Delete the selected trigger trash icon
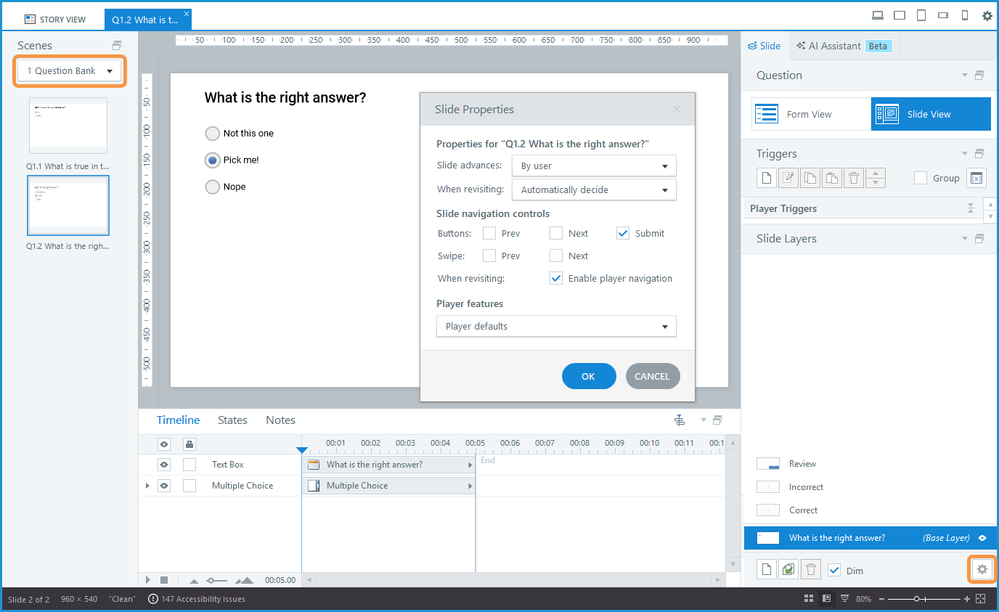This screenshot has height=612, width=999. coord(854,178)
